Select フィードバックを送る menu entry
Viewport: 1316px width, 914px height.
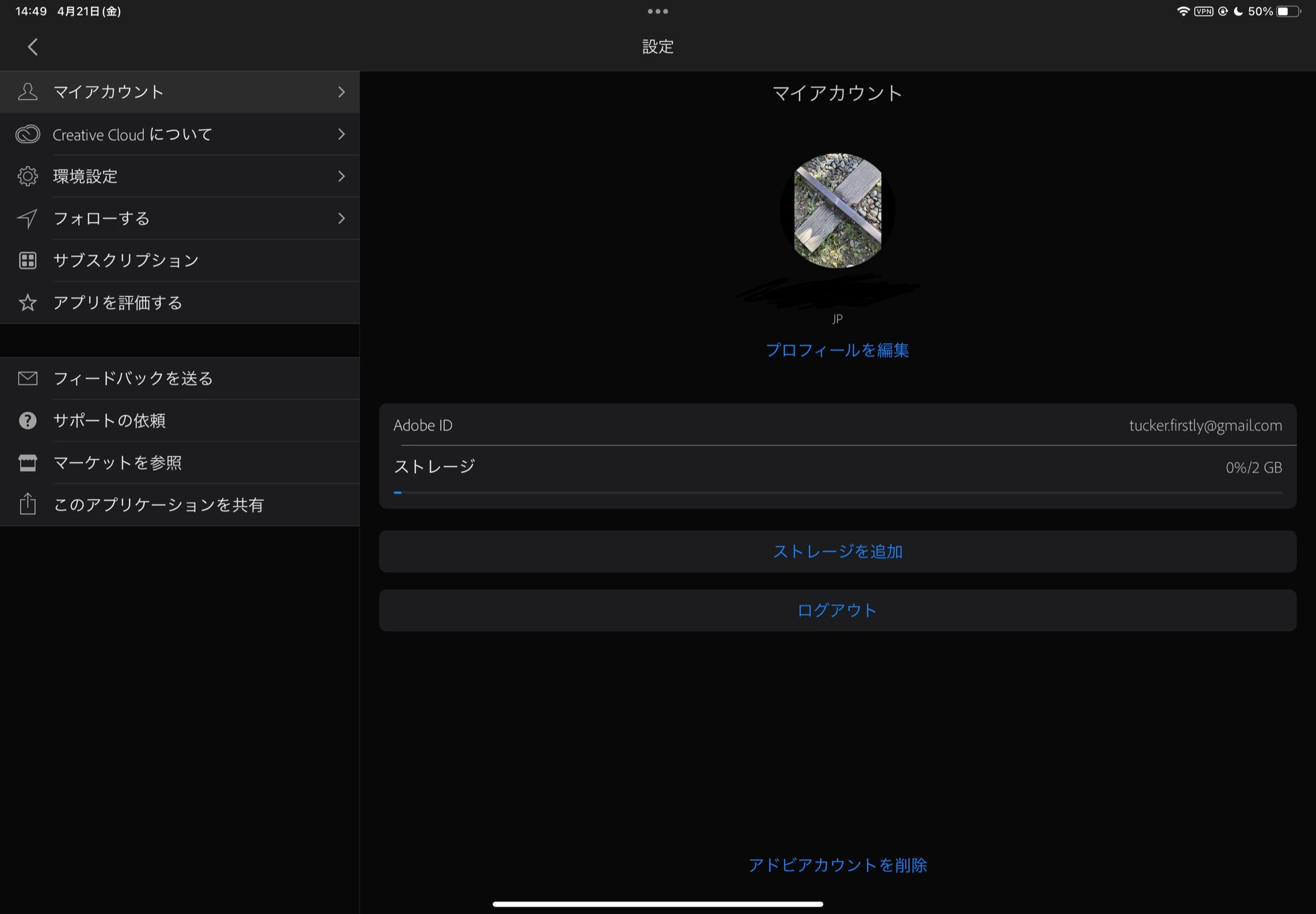point(133,379)
